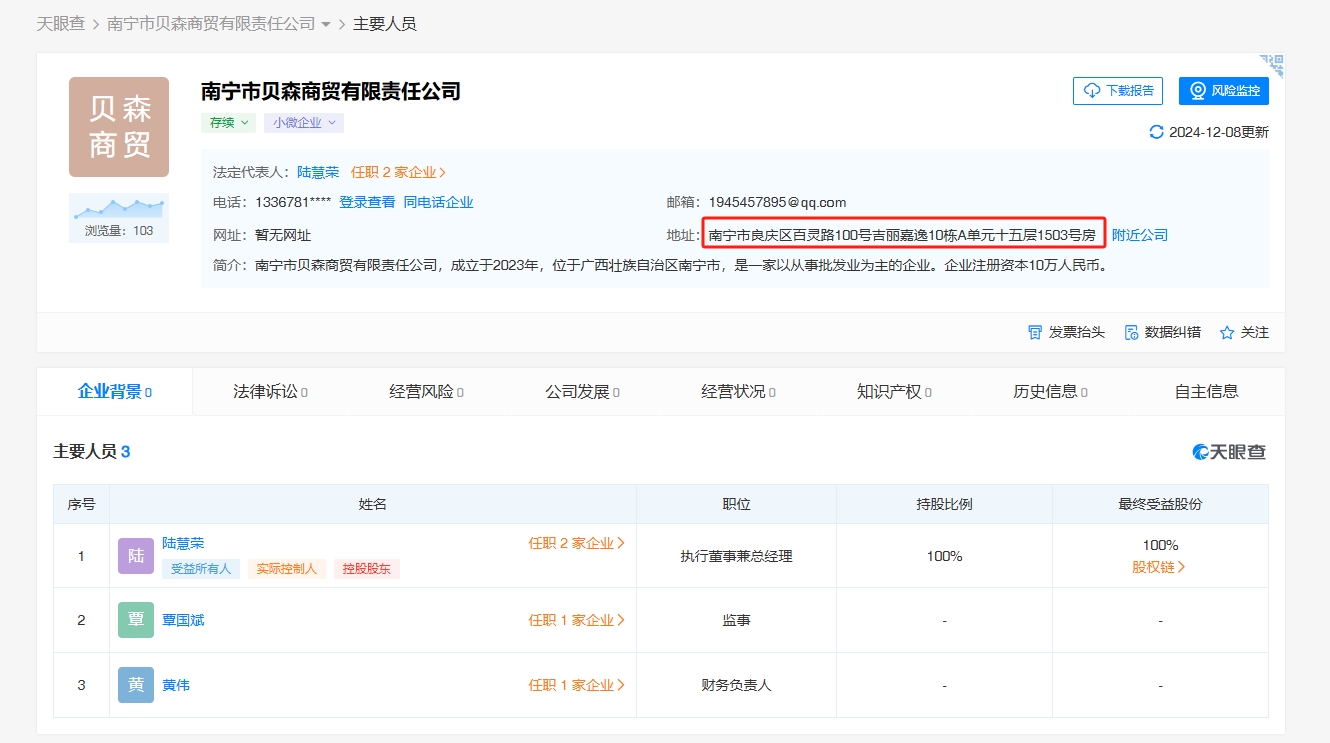Open the 附近公司 link

pos(1139,234)
